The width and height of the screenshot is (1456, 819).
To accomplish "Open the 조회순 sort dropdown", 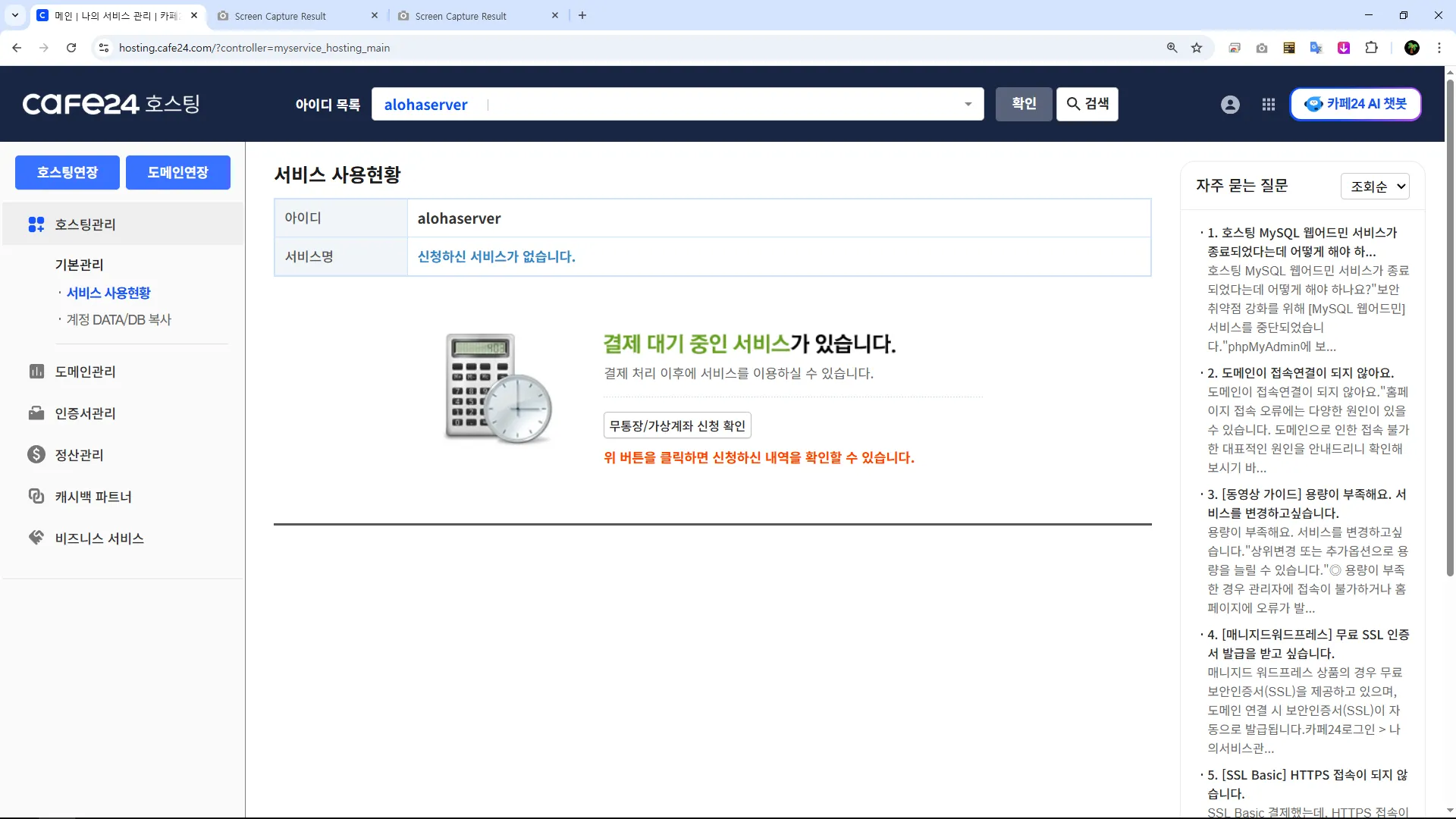I will coord(1375,187).
